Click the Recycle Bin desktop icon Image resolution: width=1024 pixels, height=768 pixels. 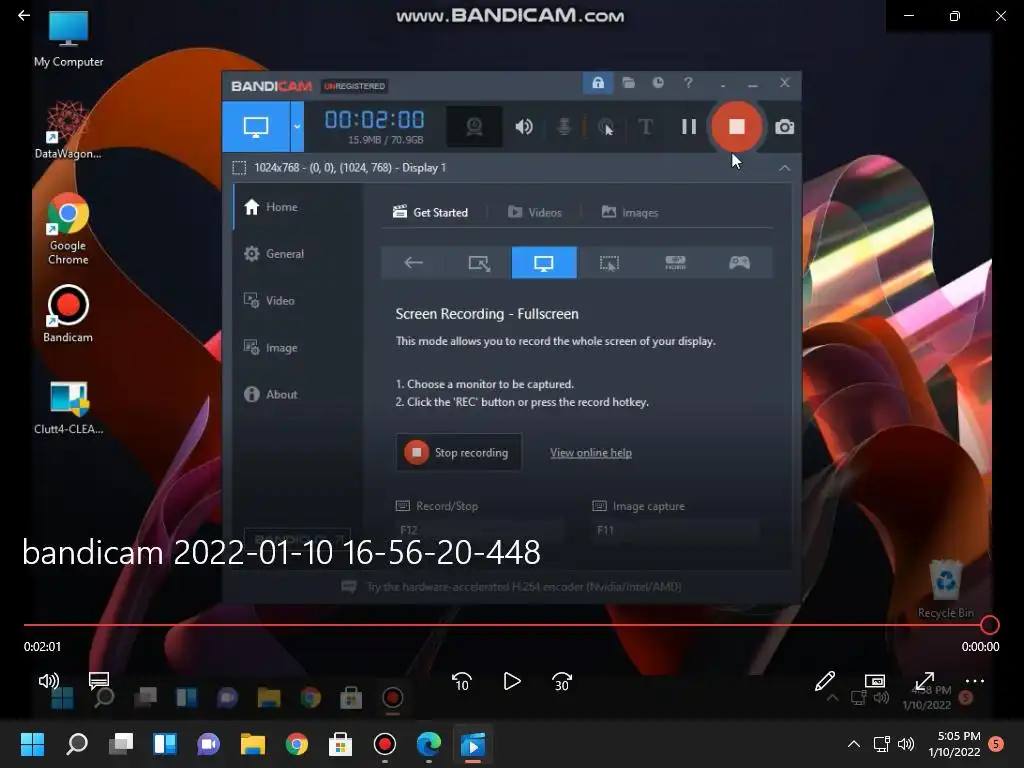click(x=945, y=589)
